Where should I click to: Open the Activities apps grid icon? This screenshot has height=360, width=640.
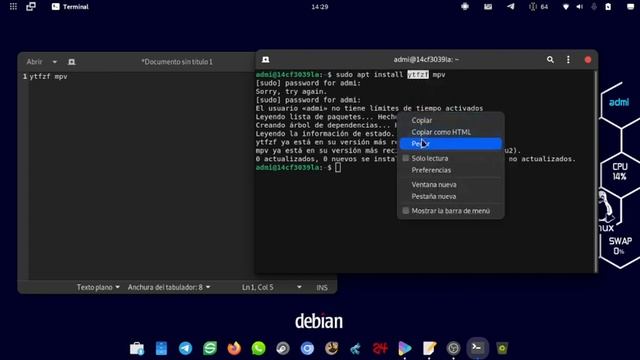(x=13, y=7)
